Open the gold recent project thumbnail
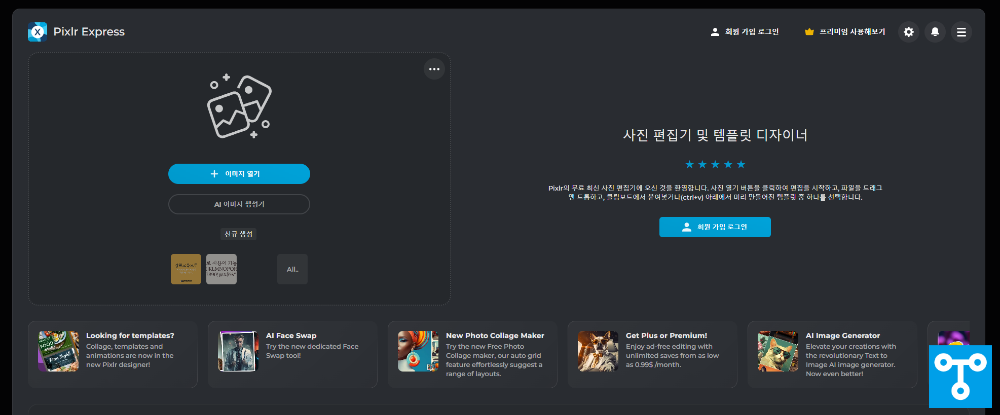Image resolution: width=1000 pixels, height=415 pixels. (x=186, y=269)
